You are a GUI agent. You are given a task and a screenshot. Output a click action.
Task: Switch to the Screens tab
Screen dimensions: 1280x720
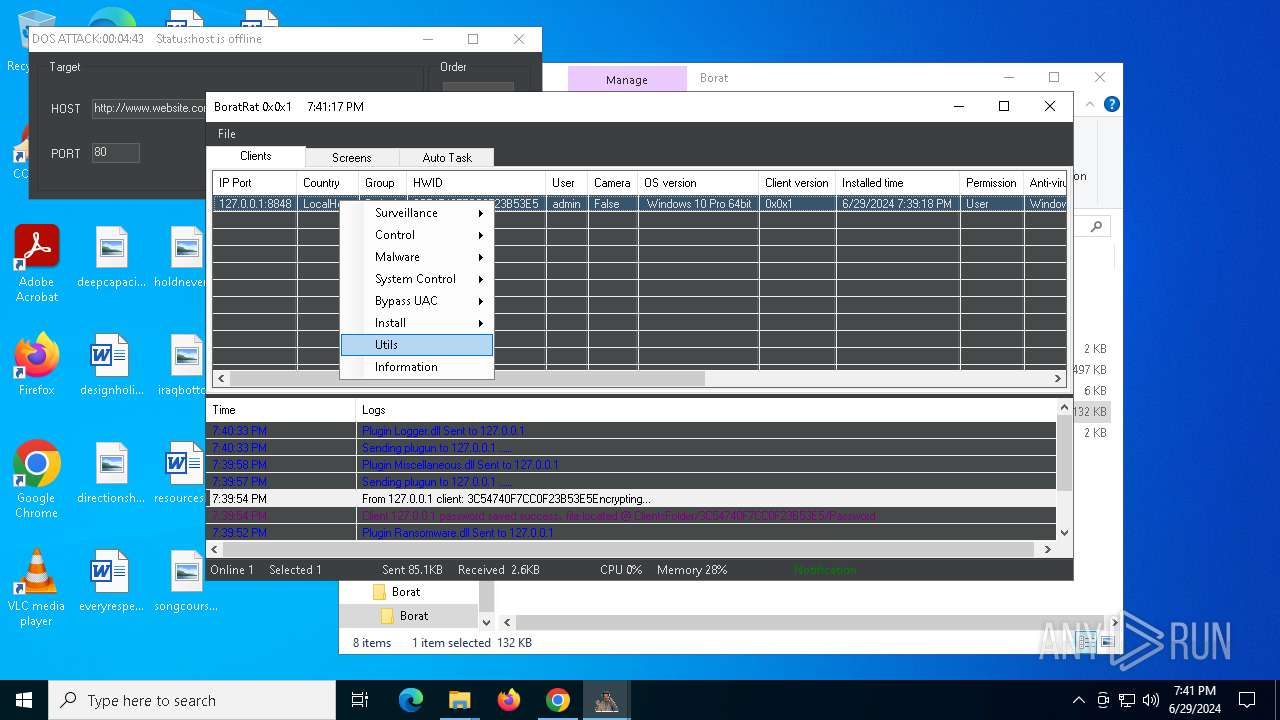pos(352,158)
